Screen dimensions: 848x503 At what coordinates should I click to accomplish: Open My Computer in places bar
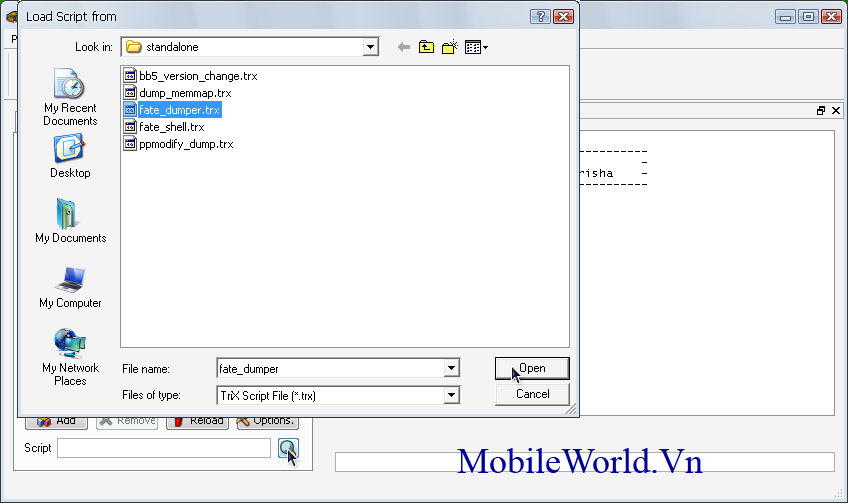tap(70, 286)
